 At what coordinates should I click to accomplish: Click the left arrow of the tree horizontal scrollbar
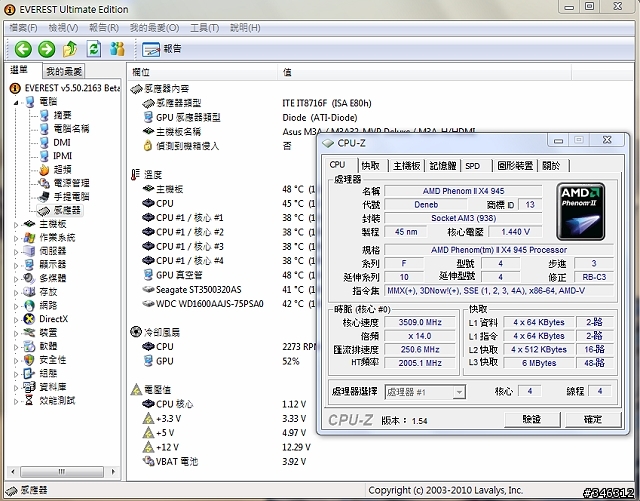13,472
